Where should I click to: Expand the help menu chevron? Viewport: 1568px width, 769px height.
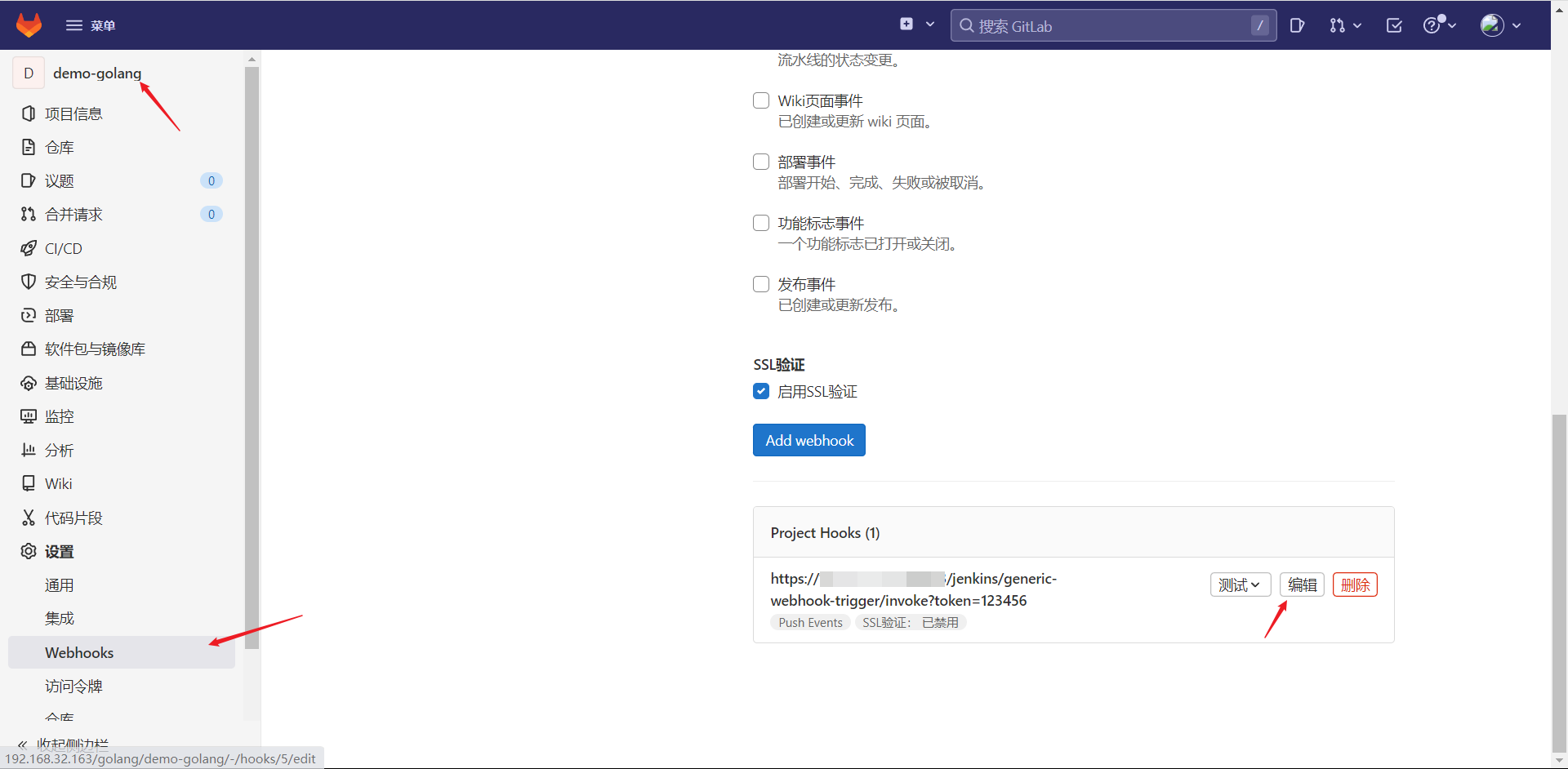[x=1452, y=25]
